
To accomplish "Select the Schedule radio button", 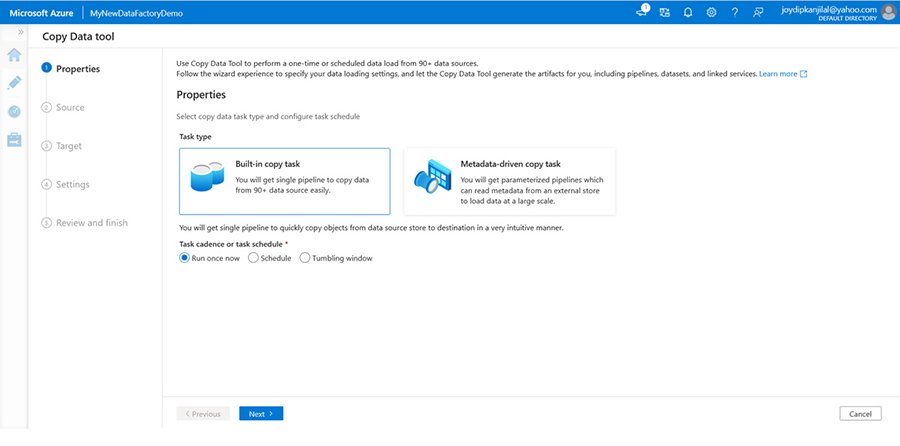I will point(253,257).
